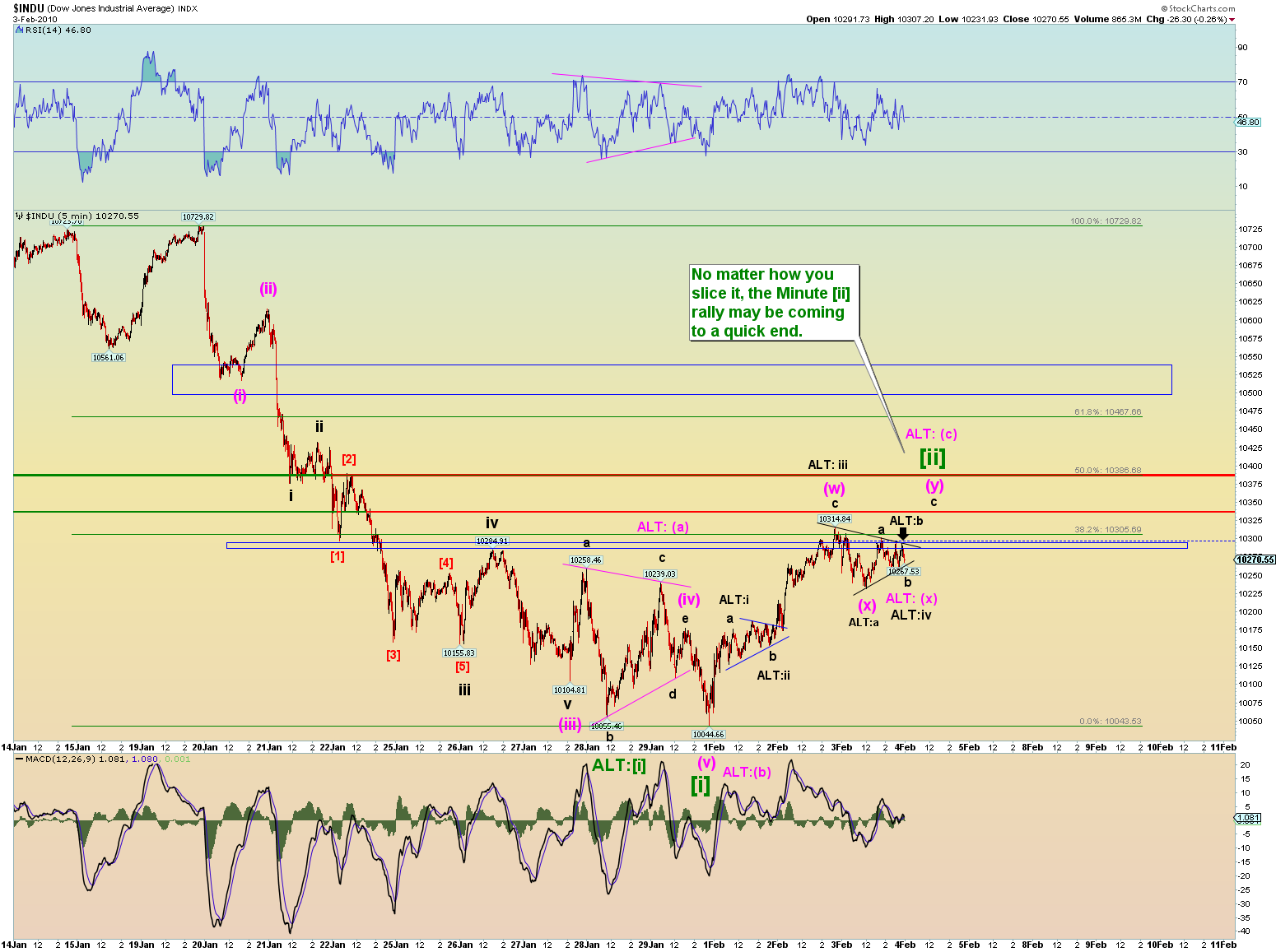Click the green "ALT:[i]" label
Screen dimensions: 1276x952
[619, 766]
